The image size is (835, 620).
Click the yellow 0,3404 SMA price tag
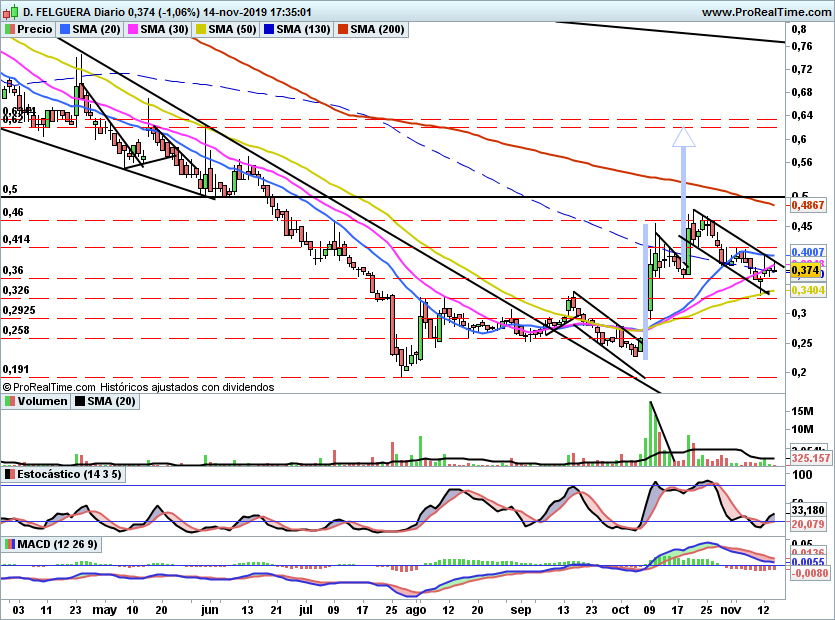(806, 290)
